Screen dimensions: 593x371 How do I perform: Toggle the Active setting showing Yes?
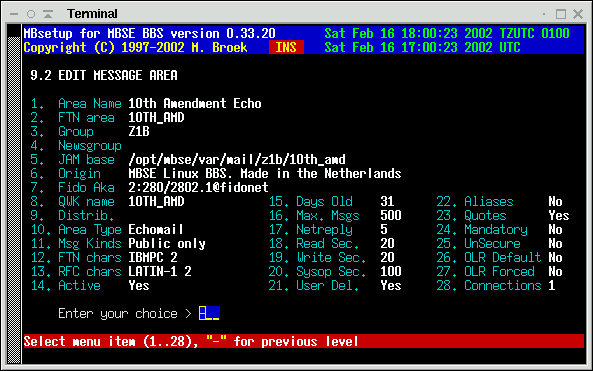[139, 285]
